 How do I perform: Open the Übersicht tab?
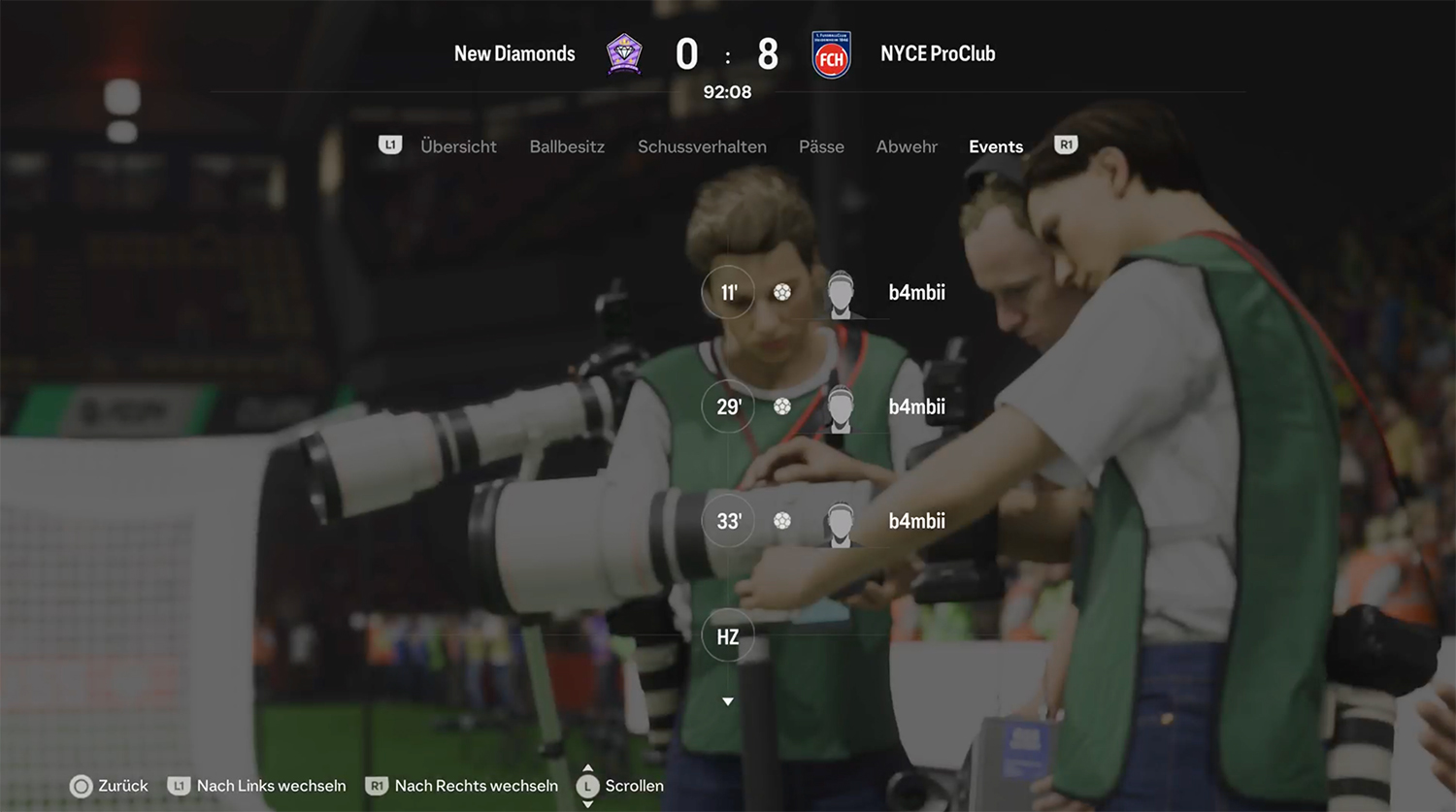tap(458, 146)
